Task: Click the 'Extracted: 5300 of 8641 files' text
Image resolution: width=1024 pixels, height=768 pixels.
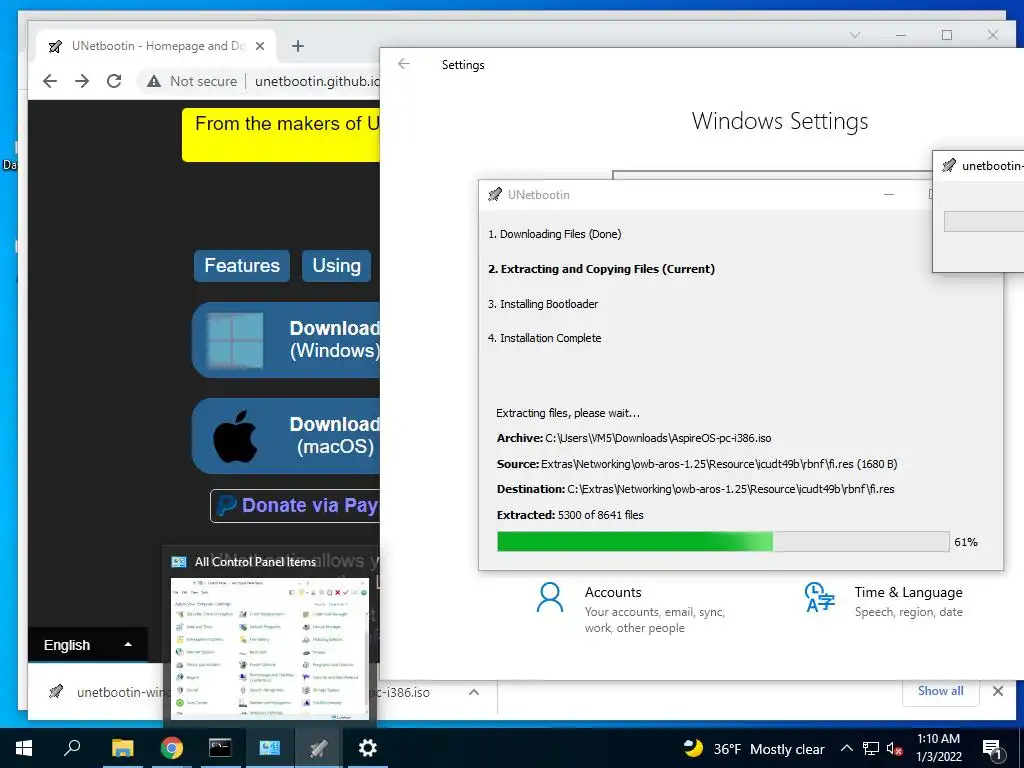Action: click(x=570, y=515)
